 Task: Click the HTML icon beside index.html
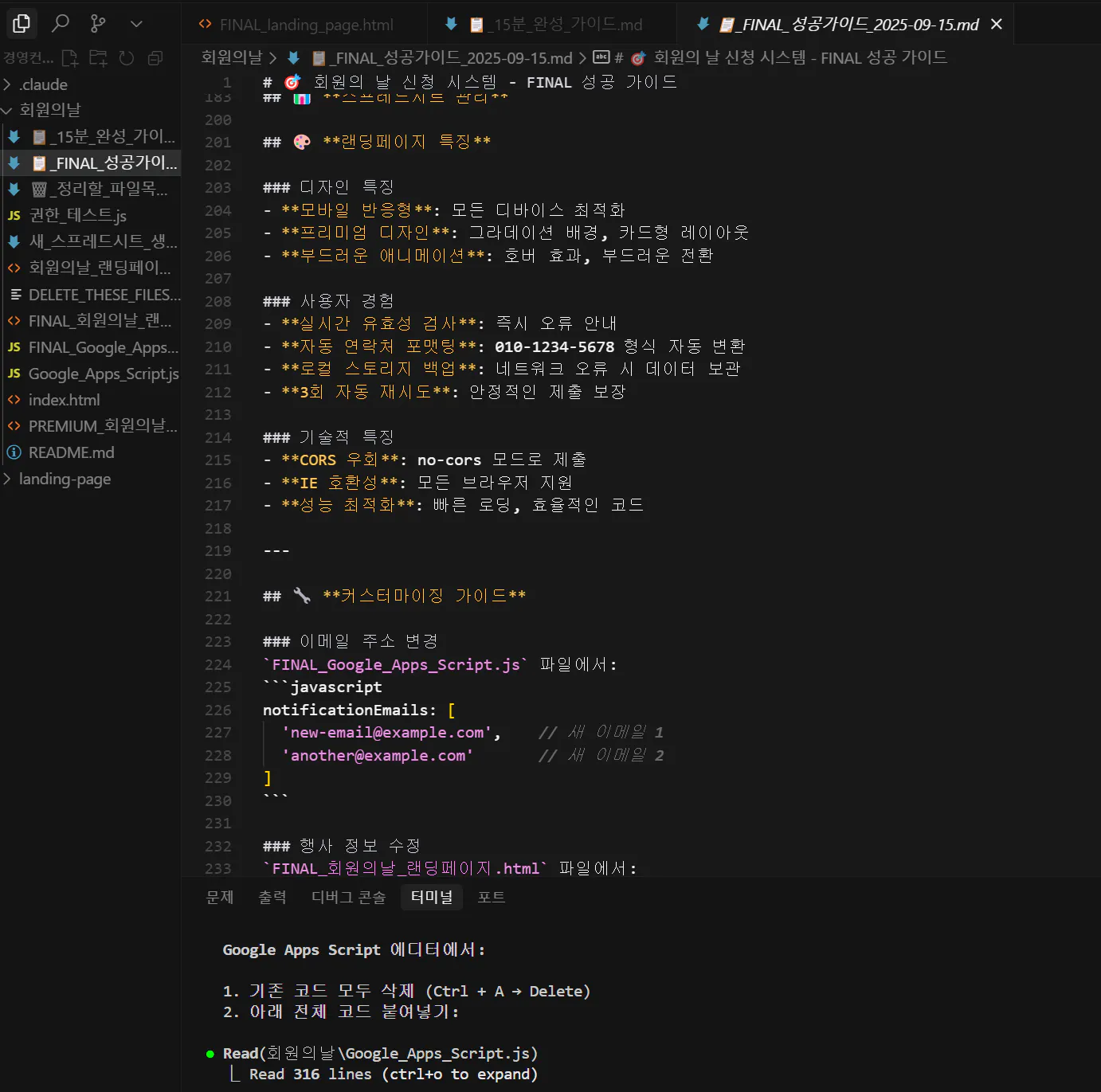pyautogui.click(x=14, y=400)
